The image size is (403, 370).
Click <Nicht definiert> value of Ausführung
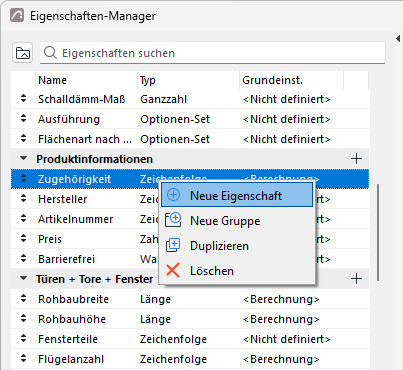pos(287,119)
